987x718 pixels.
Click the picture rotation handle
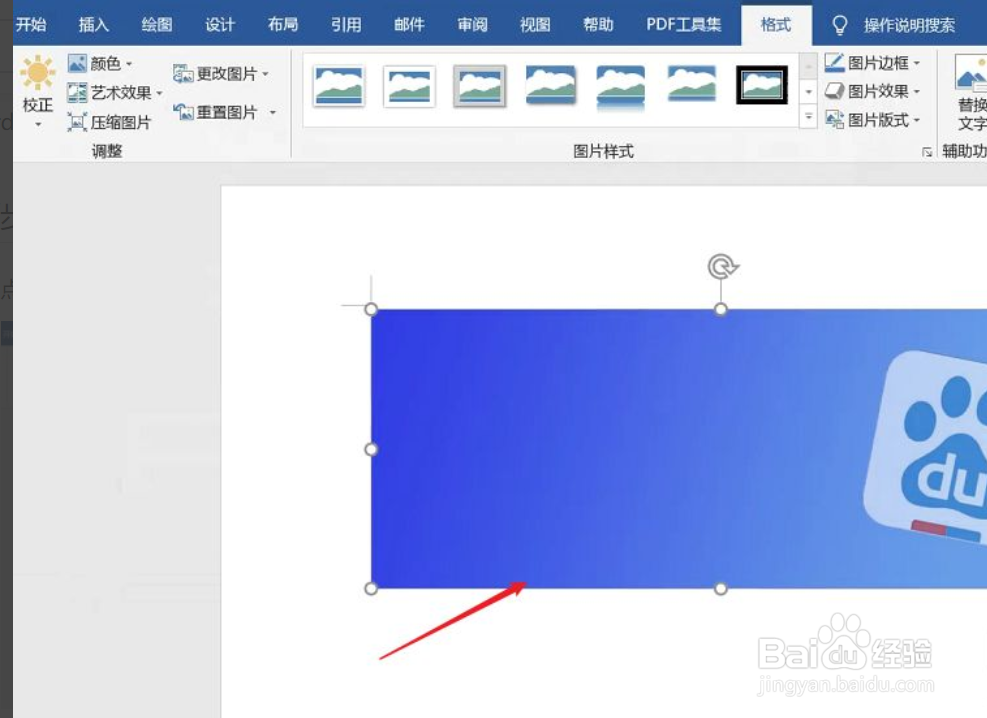pos(722,266)
